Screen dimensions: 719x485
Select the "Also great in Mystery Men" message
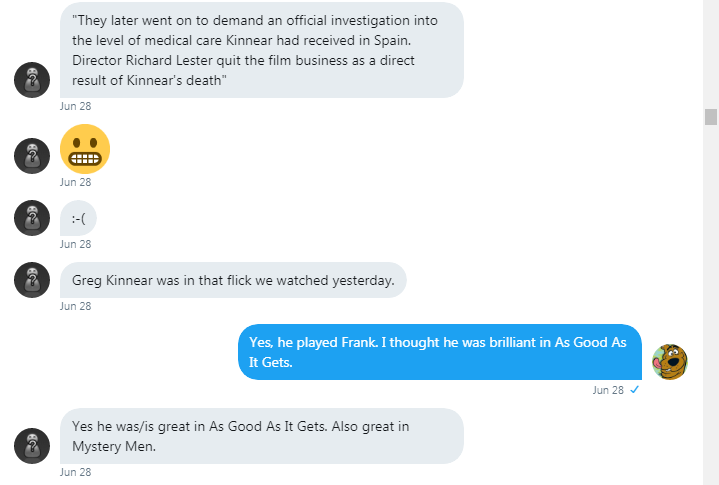click(x=262, y=436)
